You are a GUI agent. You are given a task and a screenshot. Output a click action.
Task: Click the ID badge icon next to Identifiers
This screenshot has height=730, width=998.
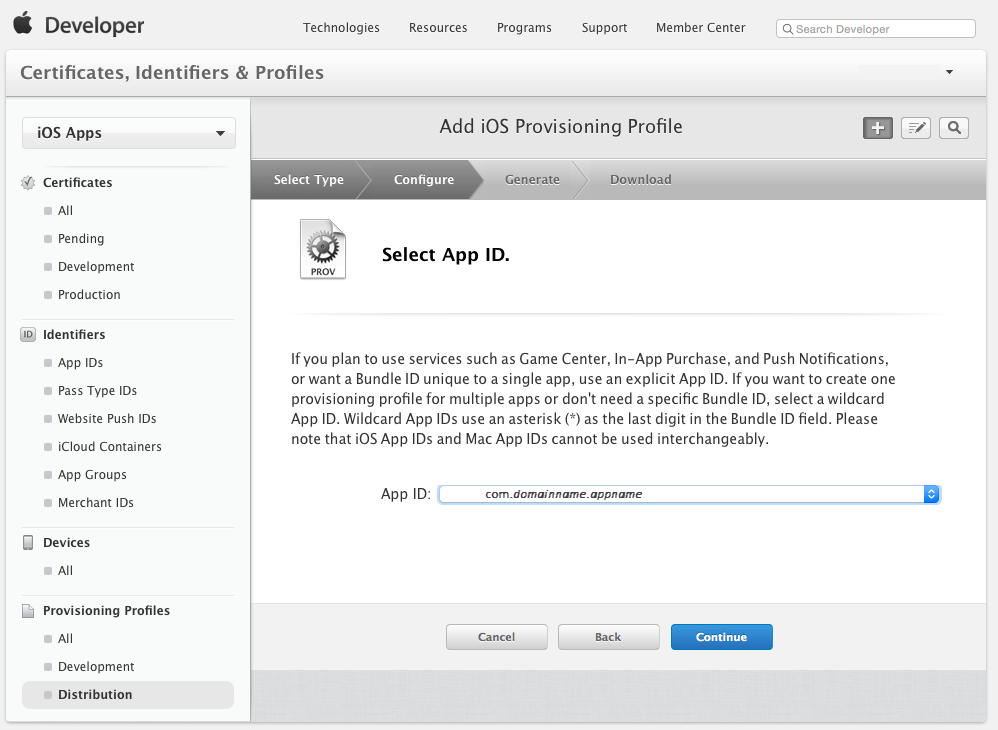click(x=26, y=334)
